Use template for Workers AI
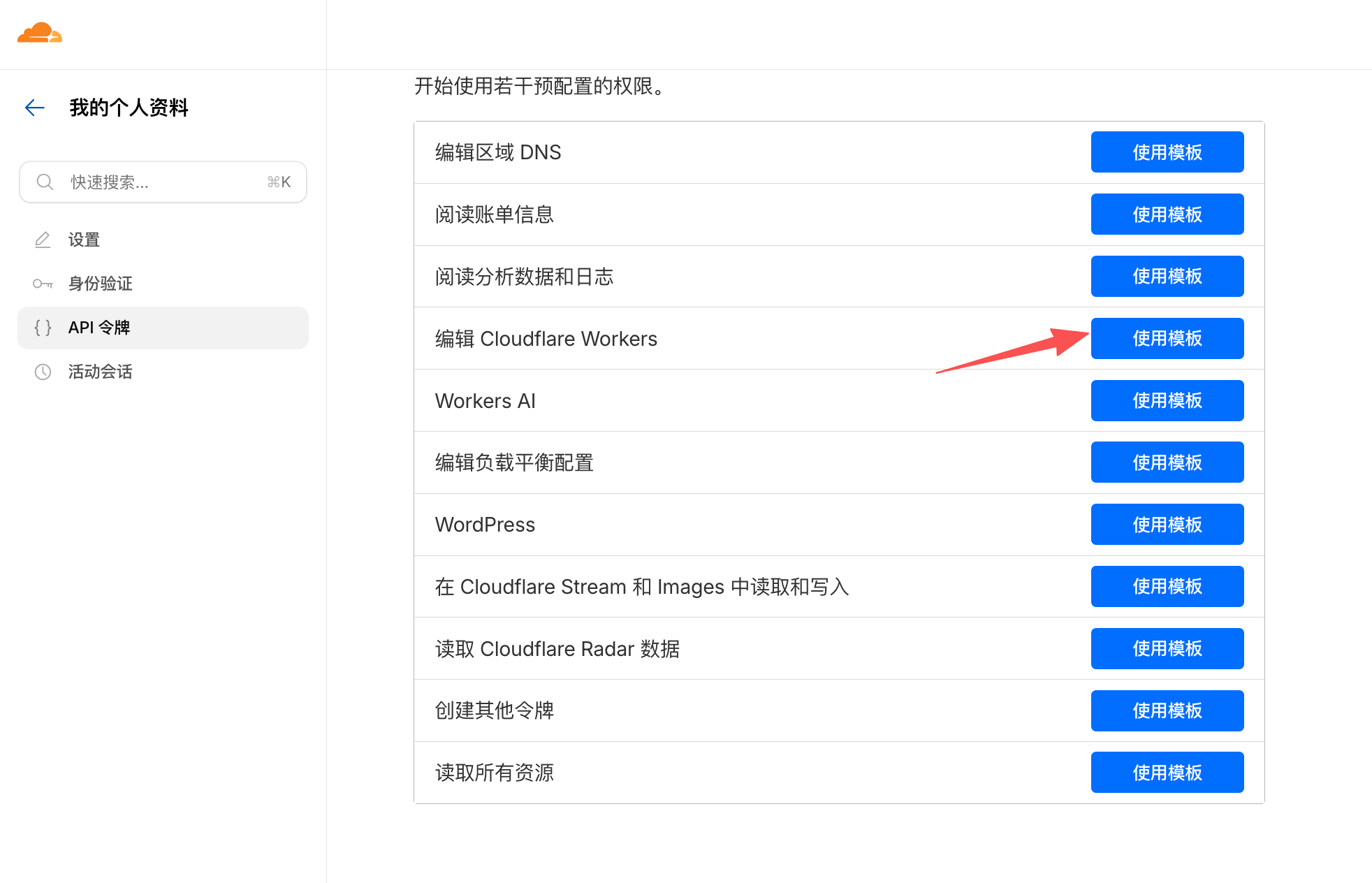Screen dimensions: 1372x883 pos(1167,400)
